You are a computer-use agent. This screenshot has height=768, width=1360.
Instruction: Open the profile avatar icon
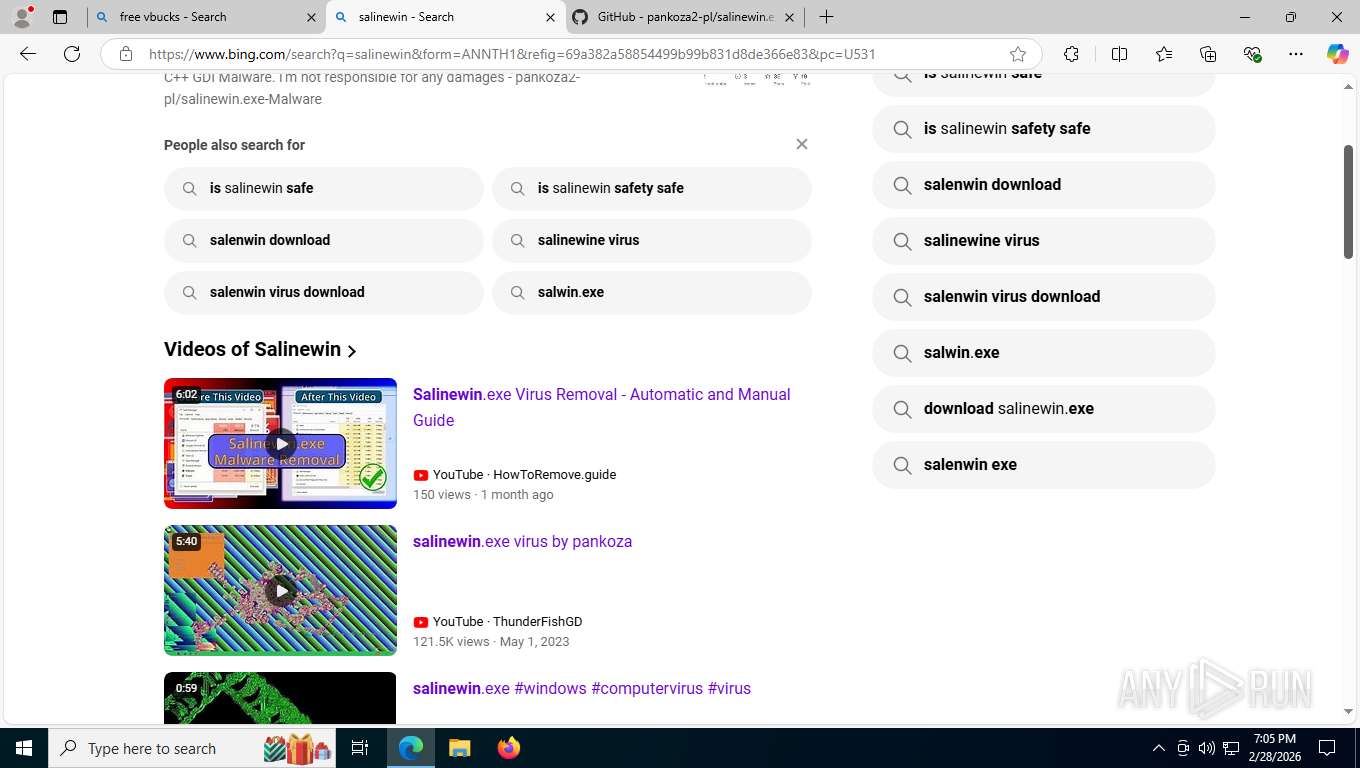[x=21, y=17]
